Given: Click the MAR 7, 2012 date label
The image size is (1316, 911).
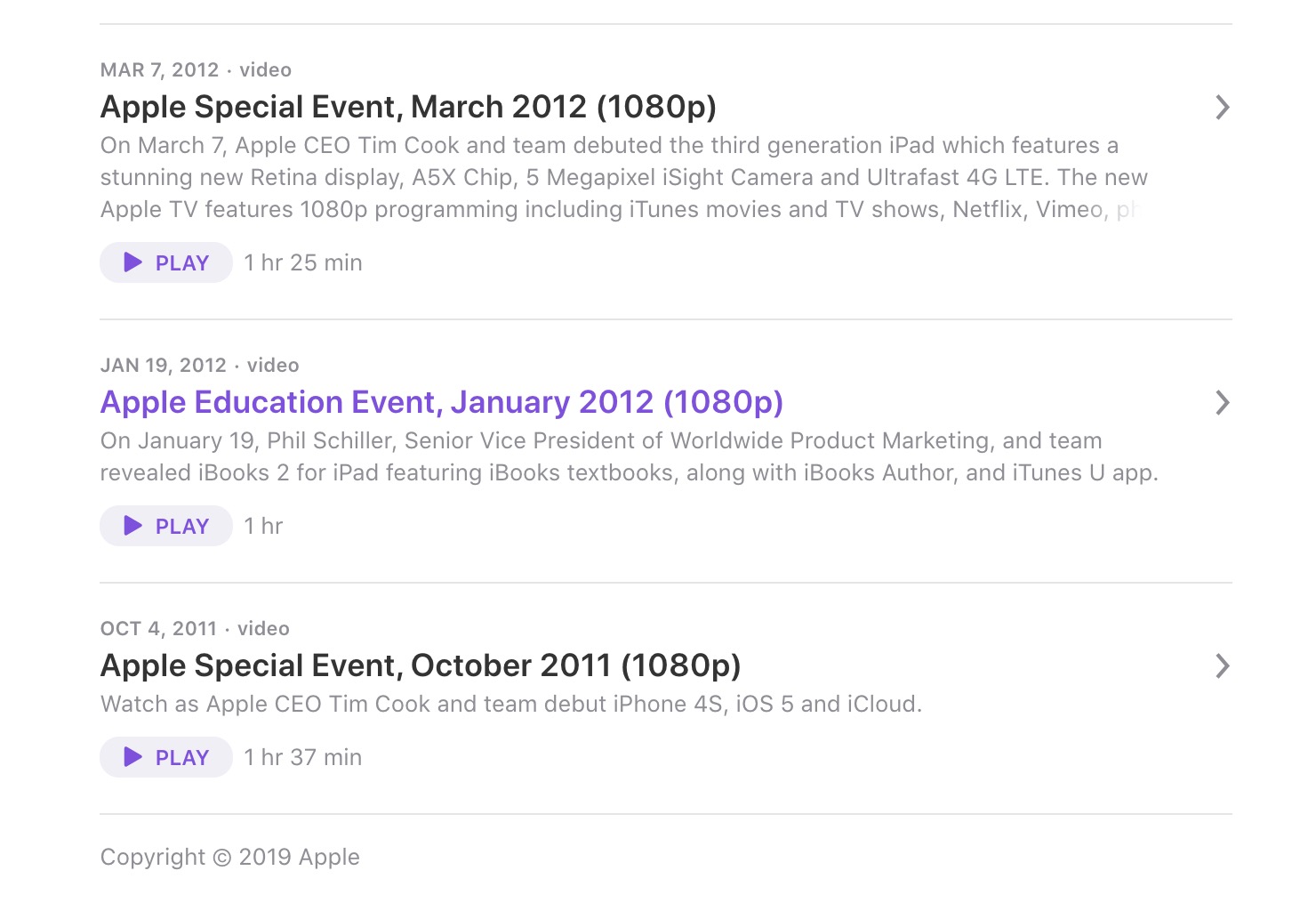Looking at the screenshot, I should tap(160, 70).
